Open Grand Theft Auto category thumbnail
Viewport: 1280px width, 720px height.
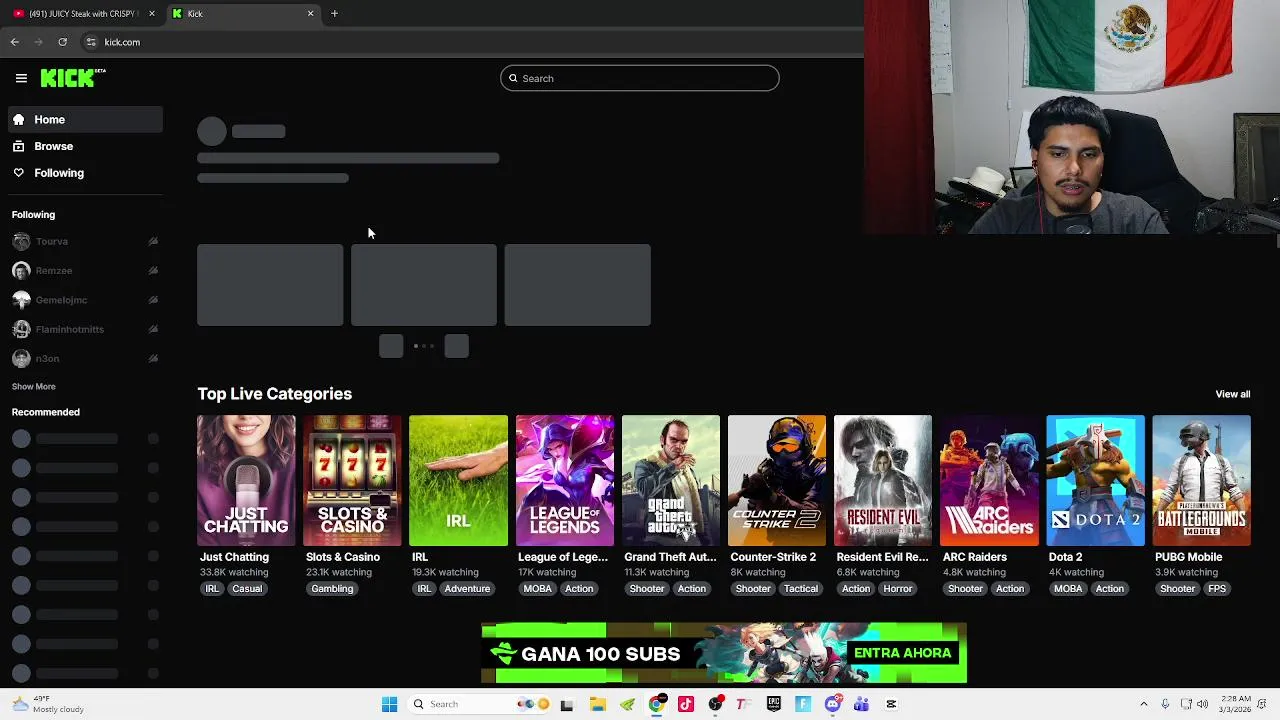click(x=670, y=481)
